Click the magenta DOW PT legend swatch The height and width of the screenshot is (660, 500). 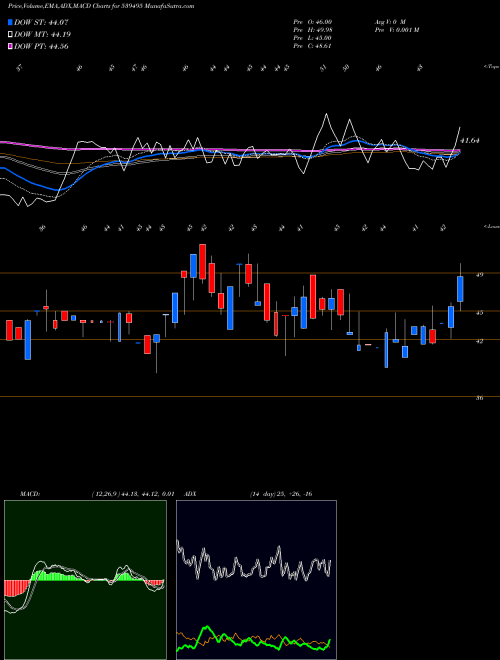[x=10, y=46]
